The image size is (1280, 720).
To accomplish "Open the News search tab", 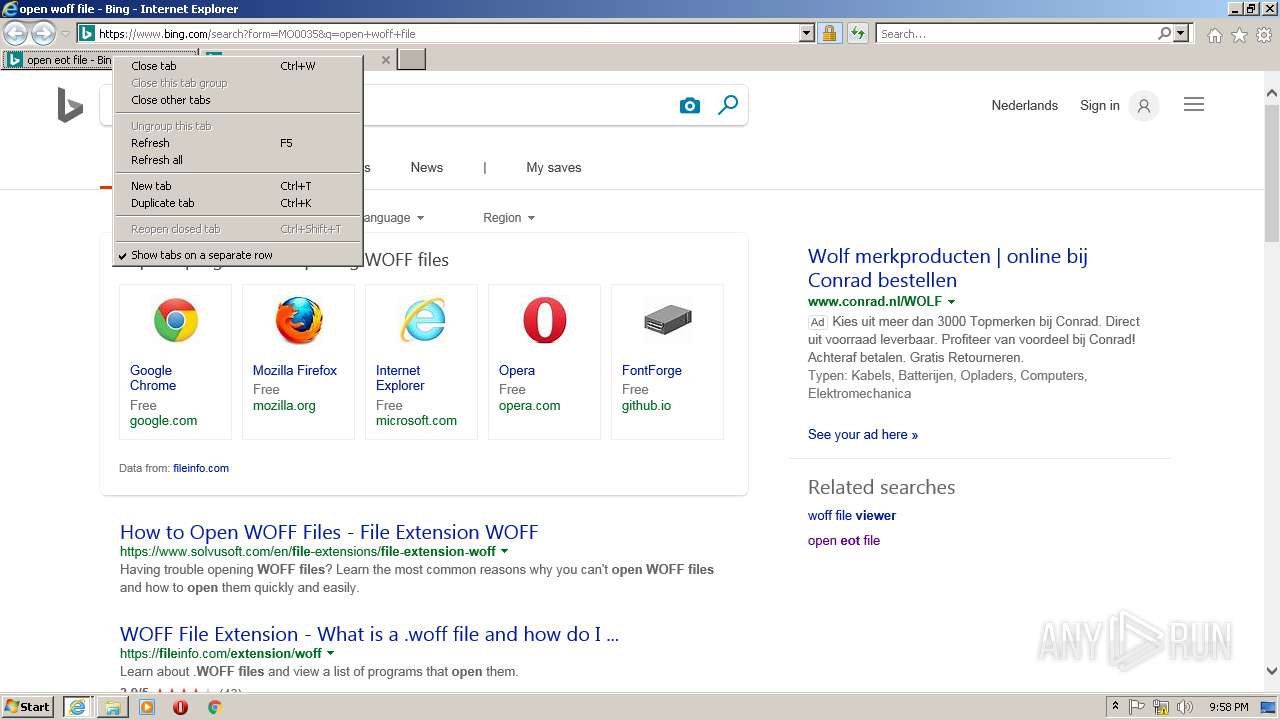I will 427,167.
